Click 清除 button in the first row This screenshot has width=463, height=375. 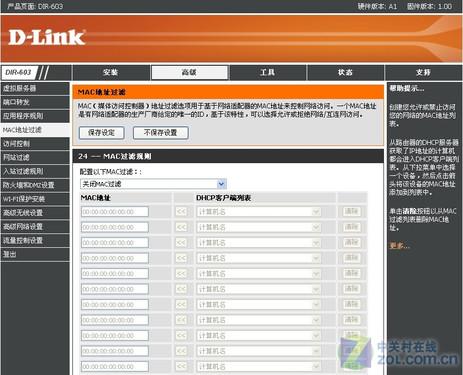coord(351,211)
